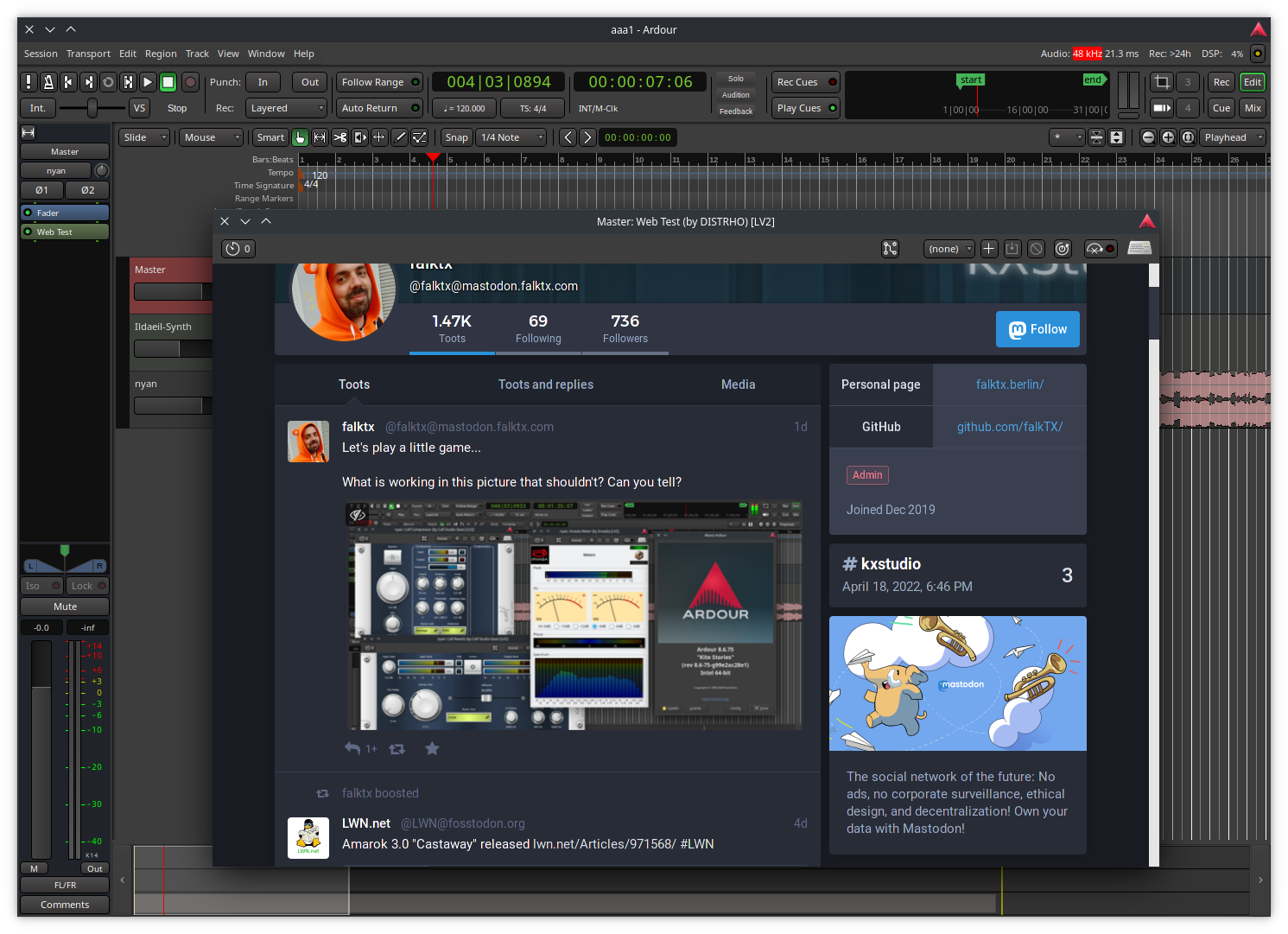
Task: Toggle the metronome click icon
Action: pyautogui.click(x=48, y=82)
